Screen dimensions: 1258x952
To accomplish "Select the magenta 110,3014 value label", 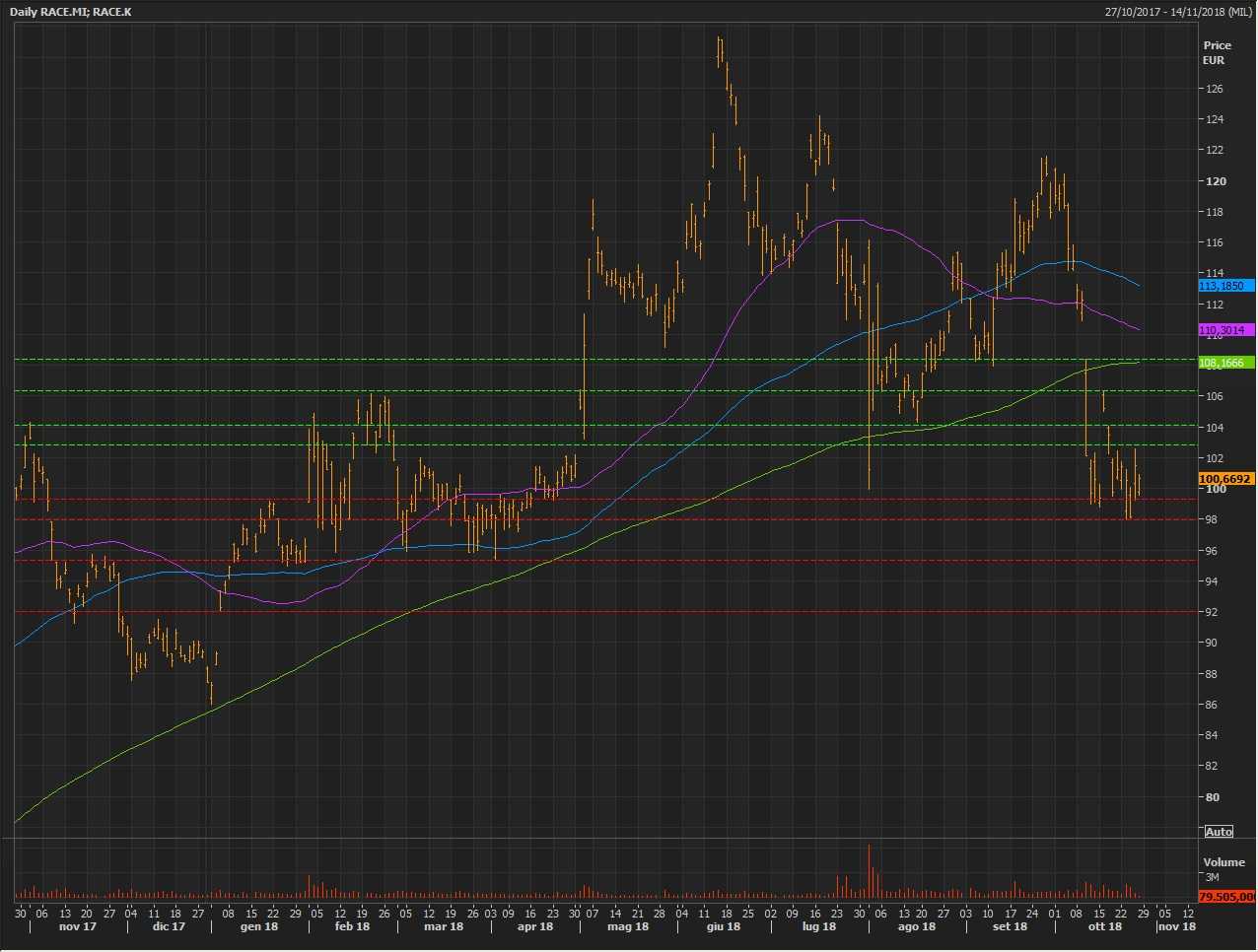I will (1225, 330).
